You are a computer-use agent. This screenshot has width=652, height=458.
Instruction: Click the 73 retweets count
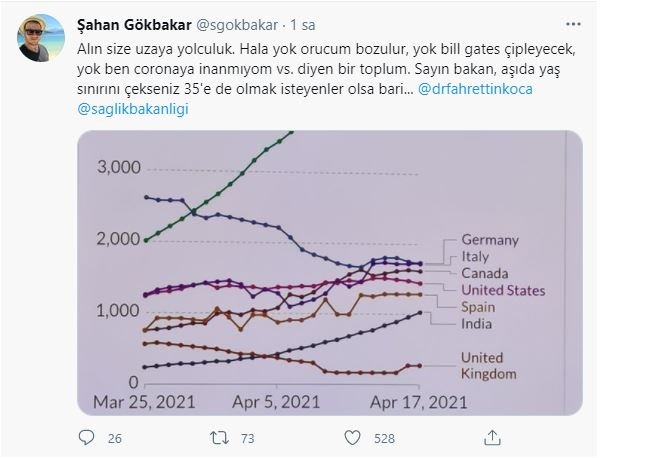pos(247,438)
